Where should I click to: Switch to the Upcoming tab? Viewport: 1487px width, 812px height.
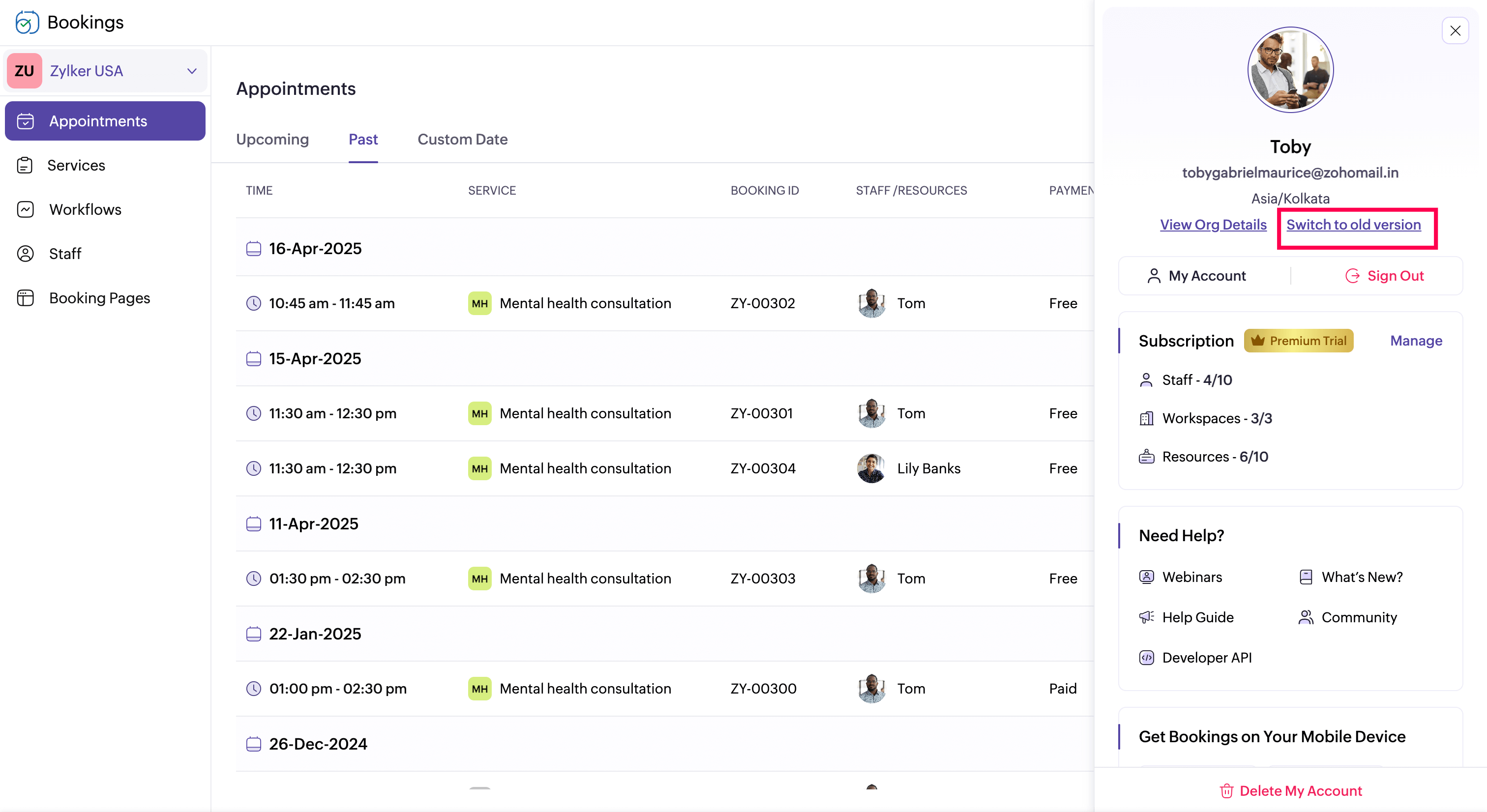(272, 139)
